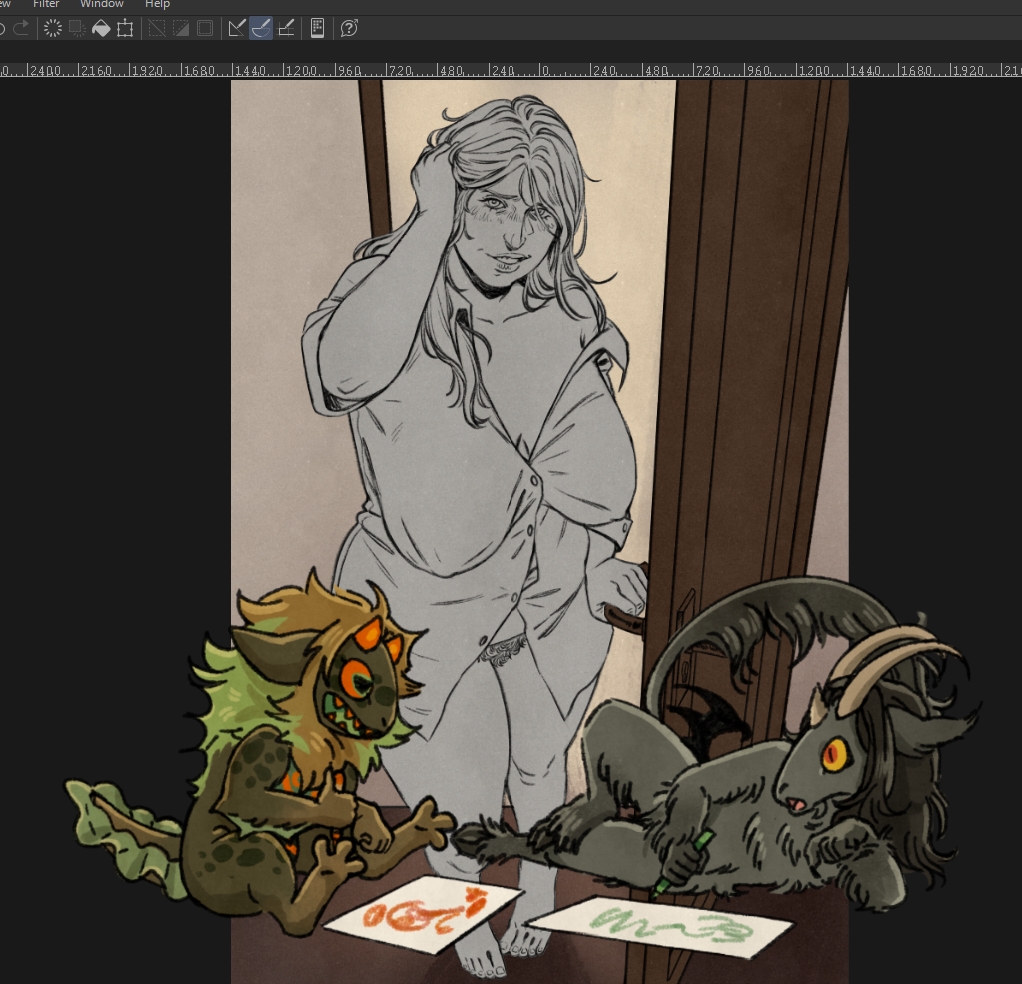Open the smartphone connection icon
This screenshot has width=1022, height=984.
[x=317, y=28]
